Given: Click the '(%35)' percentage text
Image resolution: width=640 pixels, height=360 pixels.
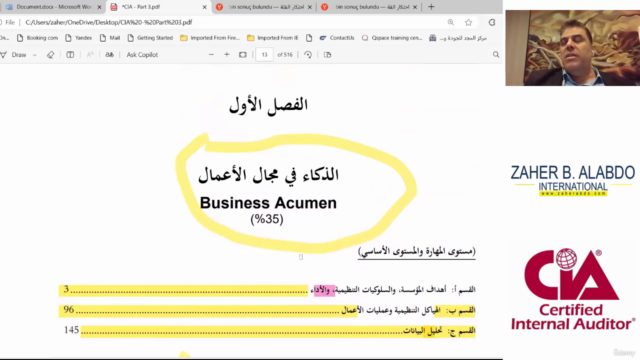Looking at the screenshot, I should pos(267,219).
